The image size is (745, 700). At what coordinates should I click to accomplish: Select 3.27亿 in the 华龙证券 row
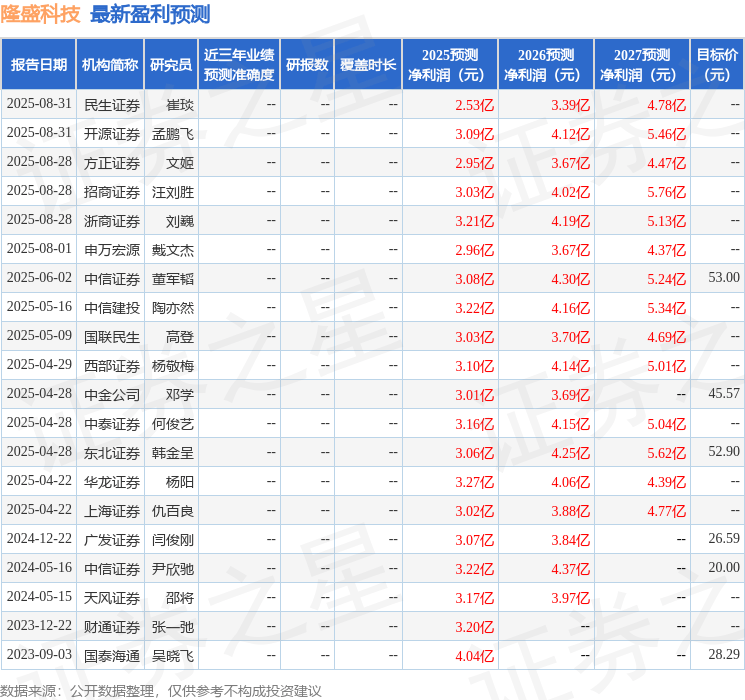(475, 482)
